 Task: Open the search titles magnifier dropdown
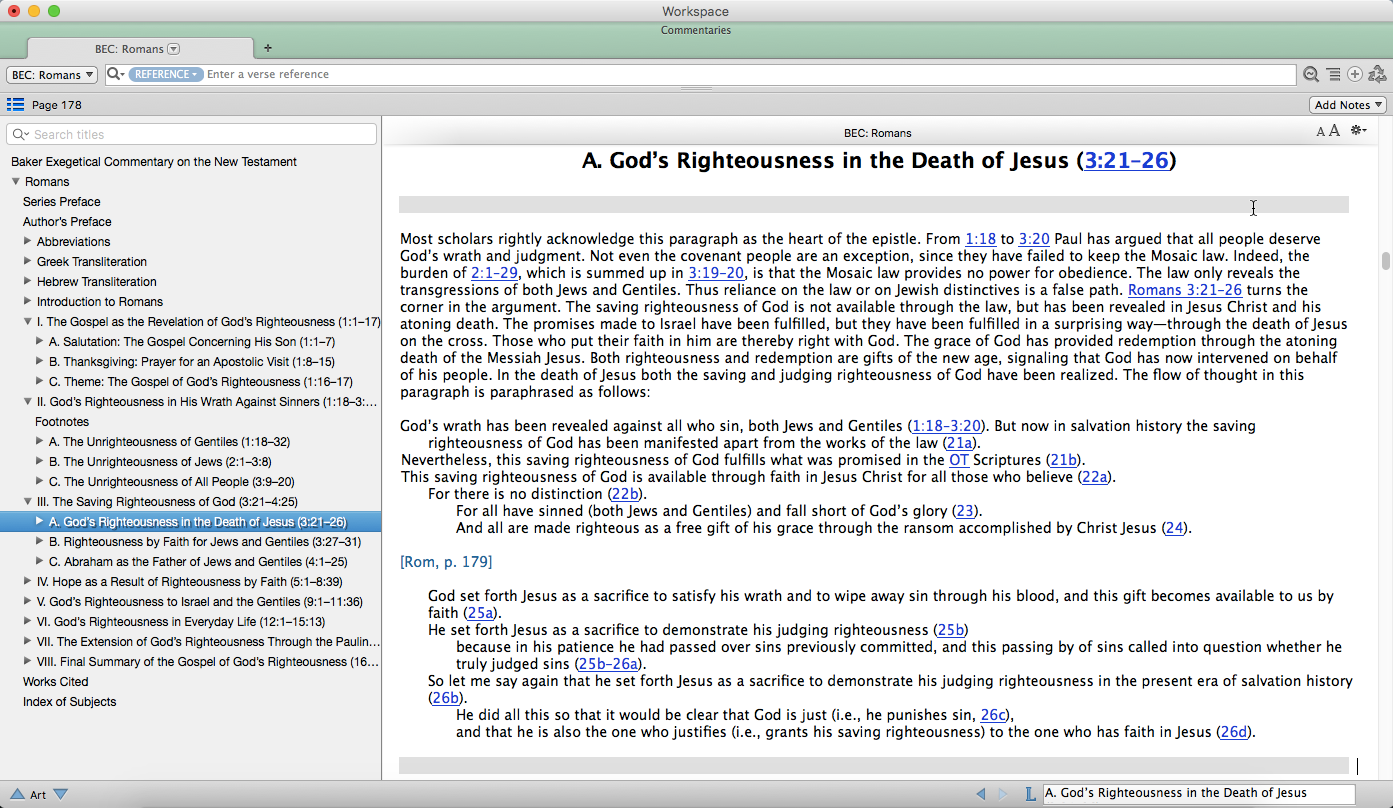[x=22, y=134]
